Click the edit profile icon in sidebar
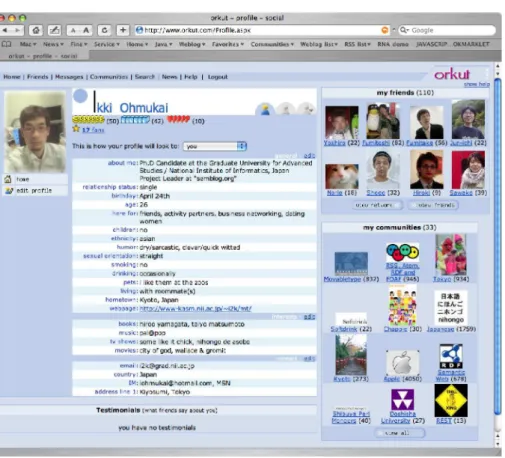 (x=9, y=191)
